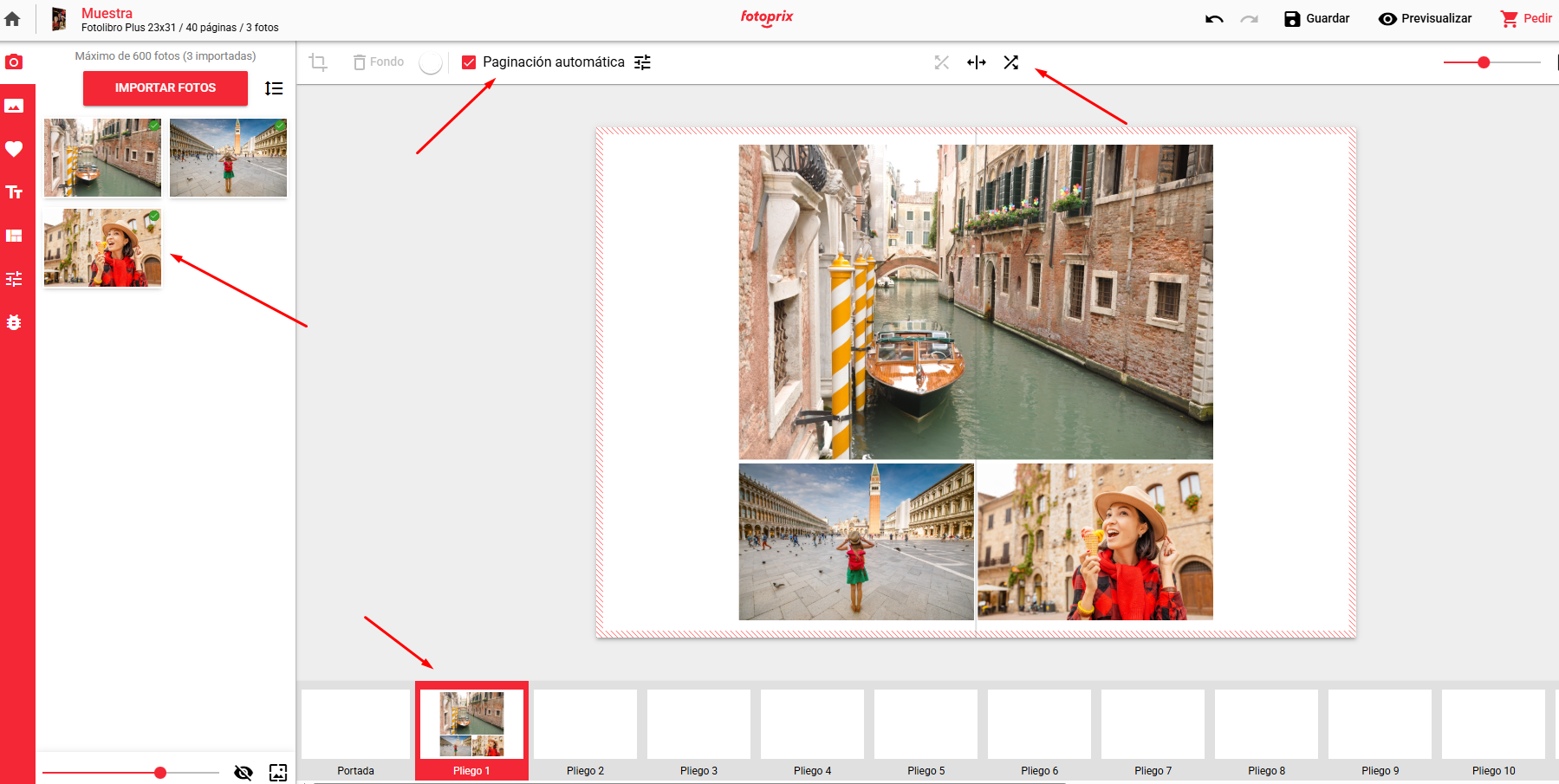Open the Portada cover page

click(x=356, y=732)
